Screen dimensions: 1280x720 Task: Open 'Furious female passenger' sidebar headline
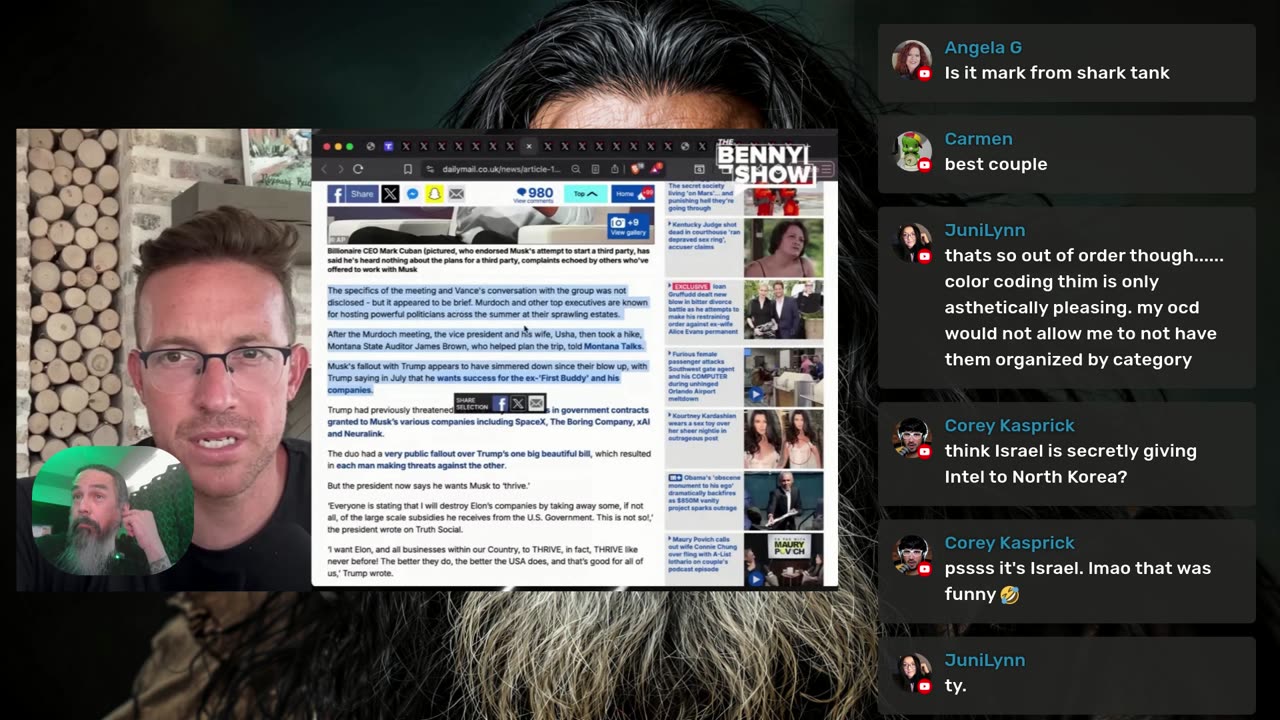point(703,375)
